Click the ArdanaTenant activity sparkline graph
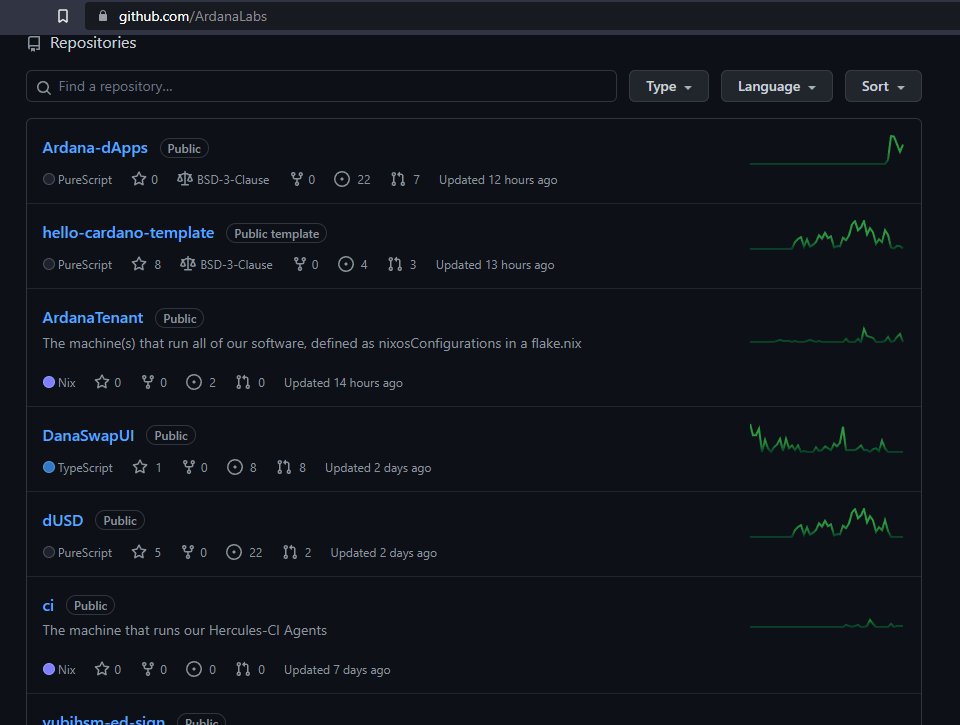 coord(827,335)
